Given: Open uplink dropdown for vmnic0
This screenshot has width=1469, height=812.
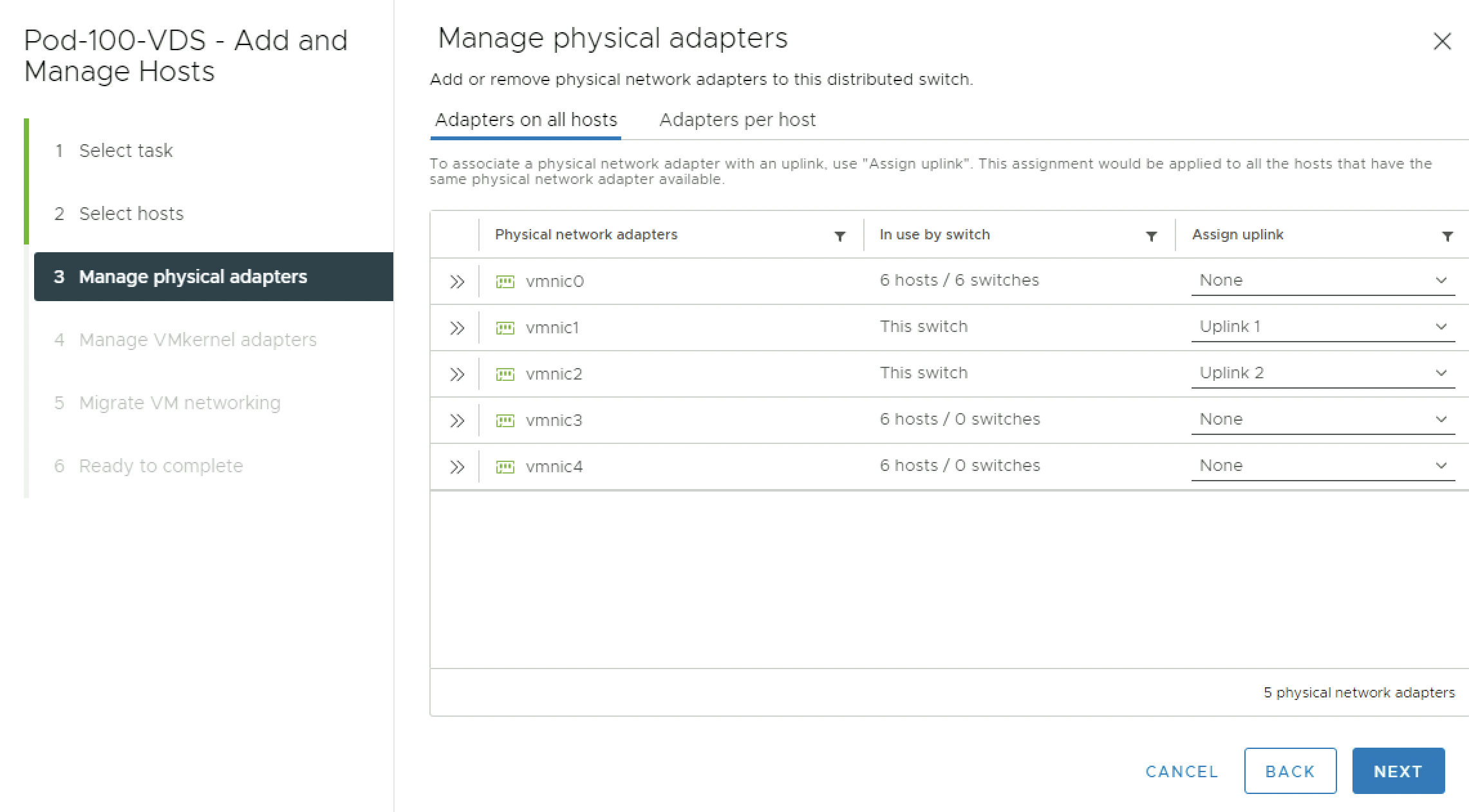Looking at the screenshot, I should coord(1322,281).
